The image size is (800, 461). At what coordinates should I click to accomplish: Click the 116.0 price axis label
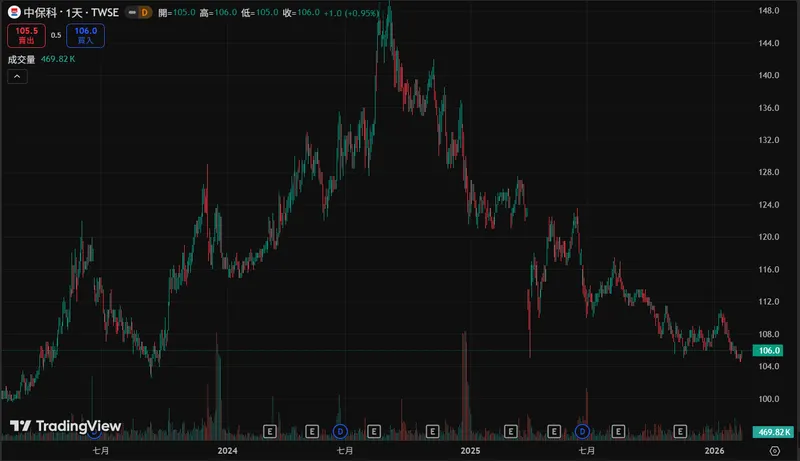(x=769, y=270)
